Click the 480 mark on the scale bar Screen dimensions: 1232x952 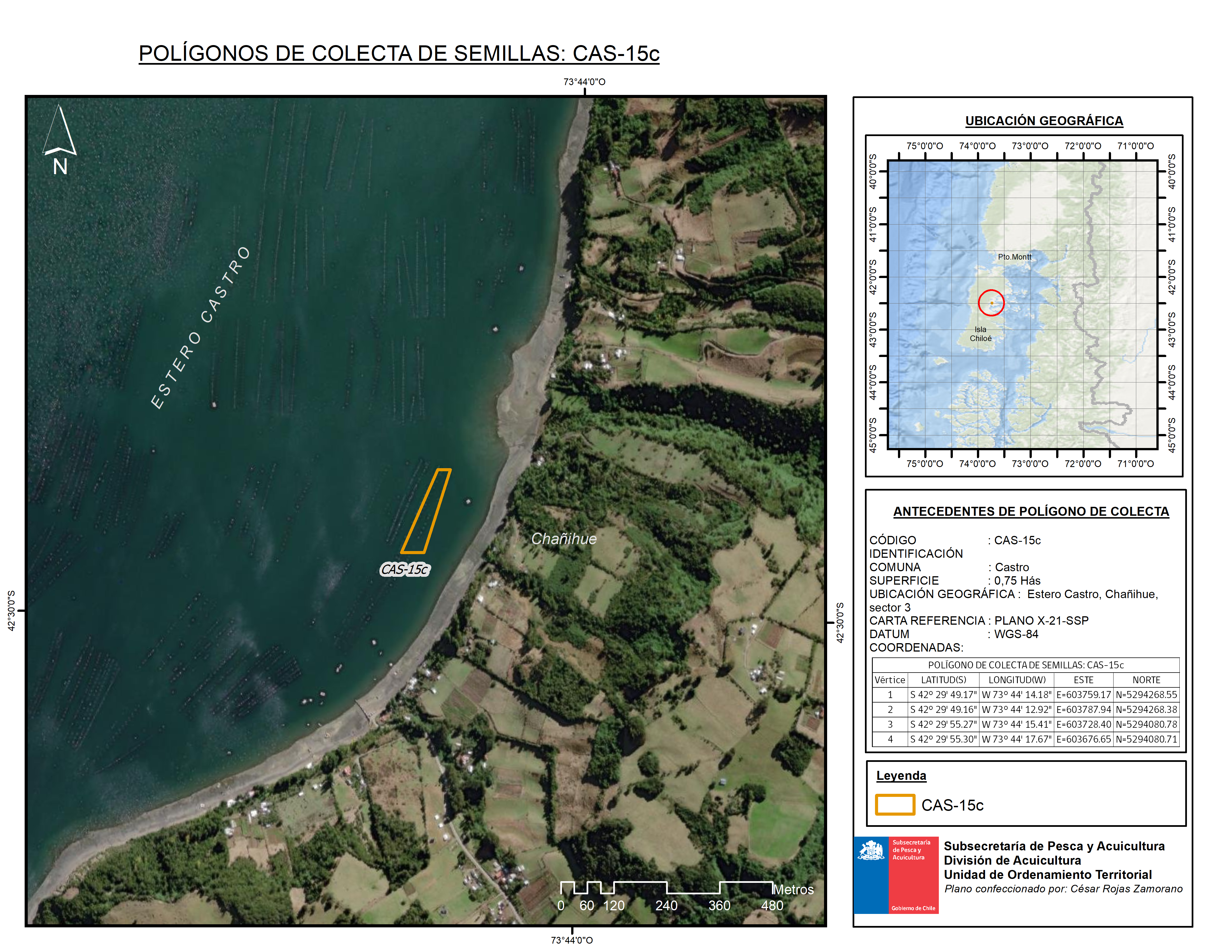(x=772, y=906)
